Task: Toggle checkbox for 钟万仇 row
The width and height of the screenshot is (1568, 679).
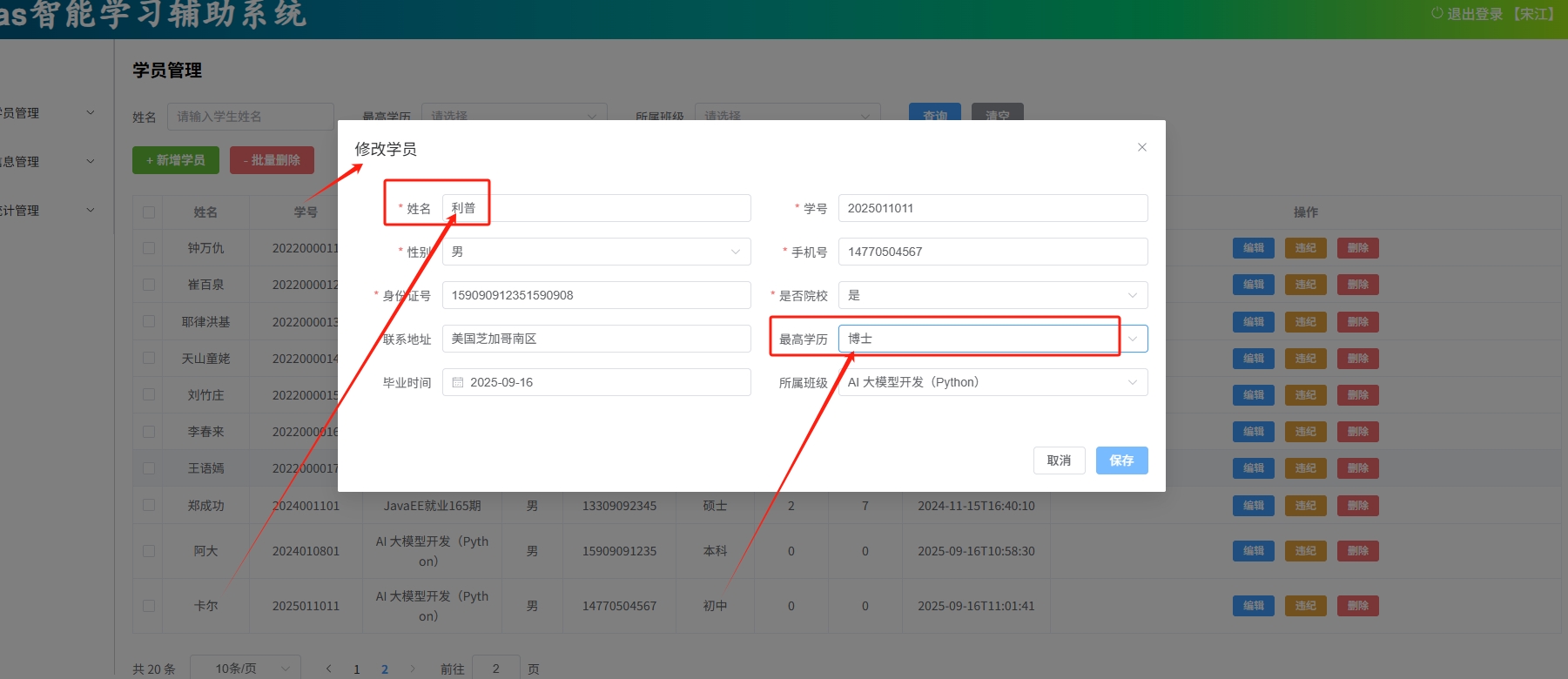Action: tap(149, 248)
